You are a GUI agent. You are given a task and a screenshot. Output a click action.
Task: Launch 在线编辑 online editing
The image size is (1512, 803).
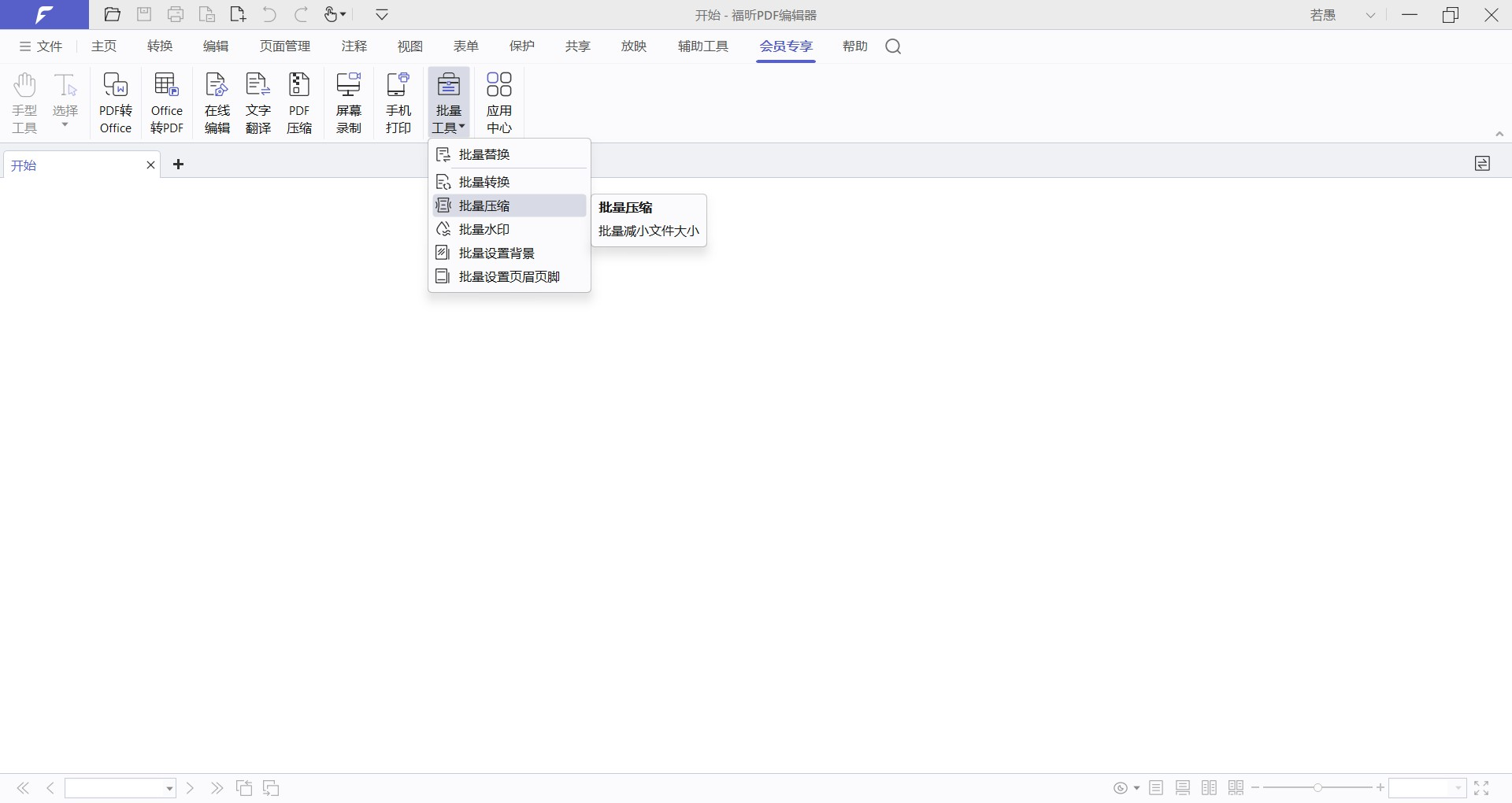(217, 103)
